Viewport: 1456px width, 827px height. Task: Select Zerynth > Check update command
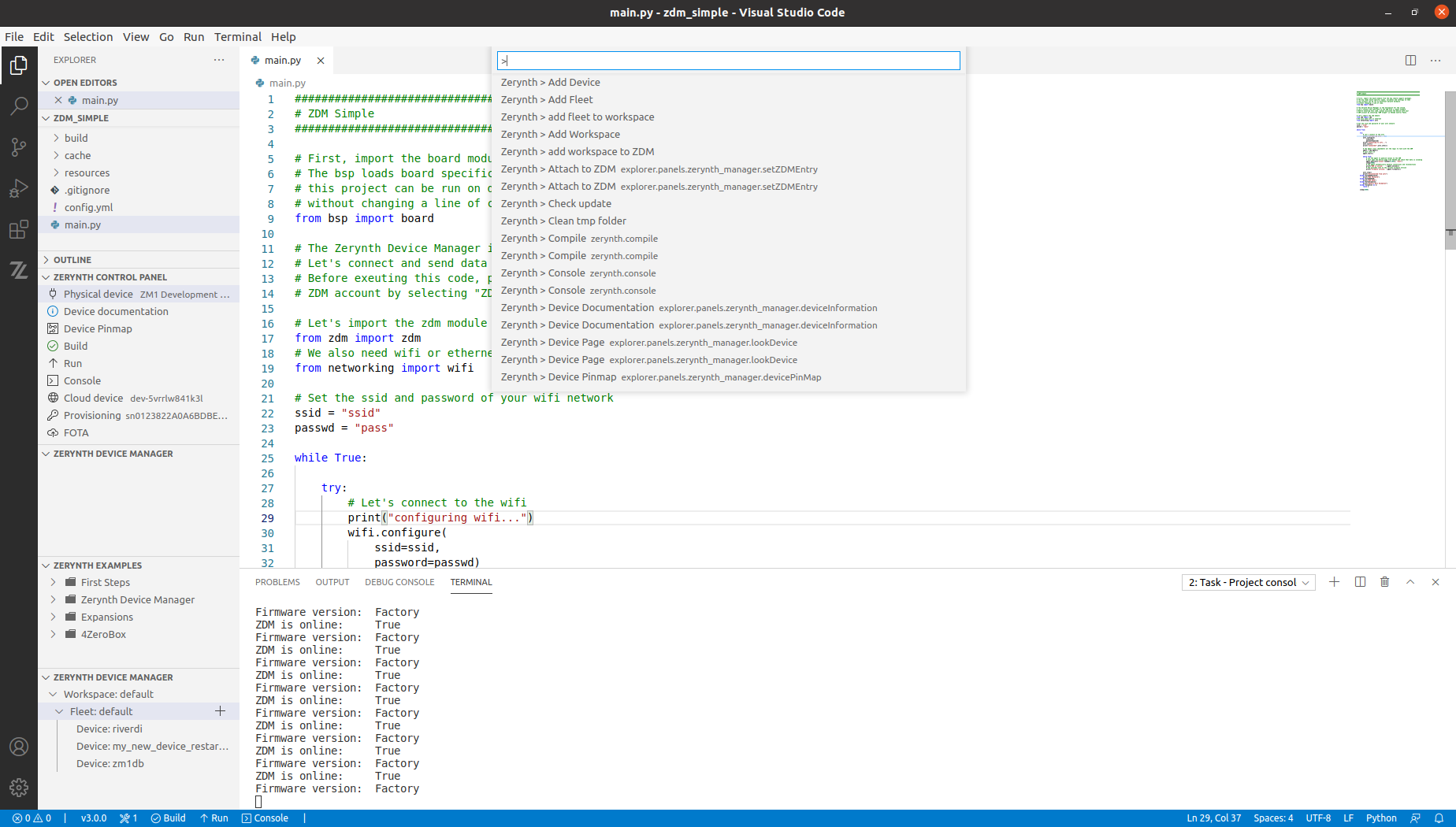(x=729, y=203)
